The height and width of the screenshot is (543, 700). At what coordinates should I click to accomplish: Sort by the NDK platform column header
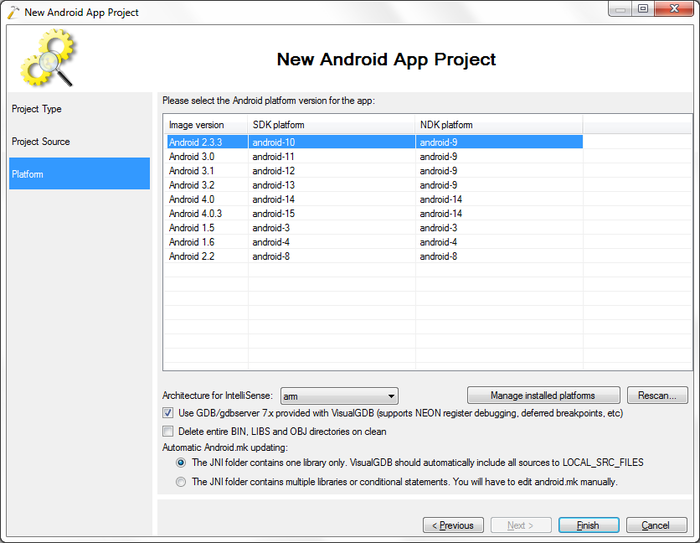[x=499, y=125]
